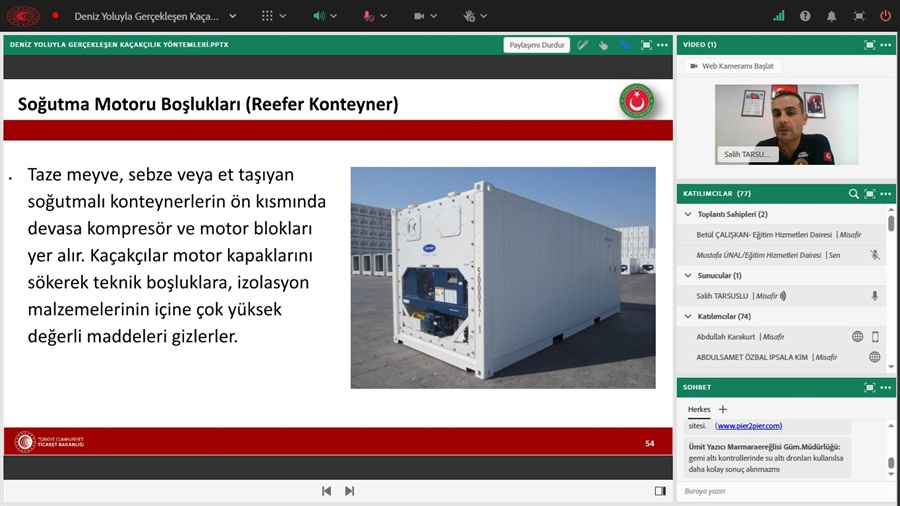Click the pods grid layout icon

[267, 16]
